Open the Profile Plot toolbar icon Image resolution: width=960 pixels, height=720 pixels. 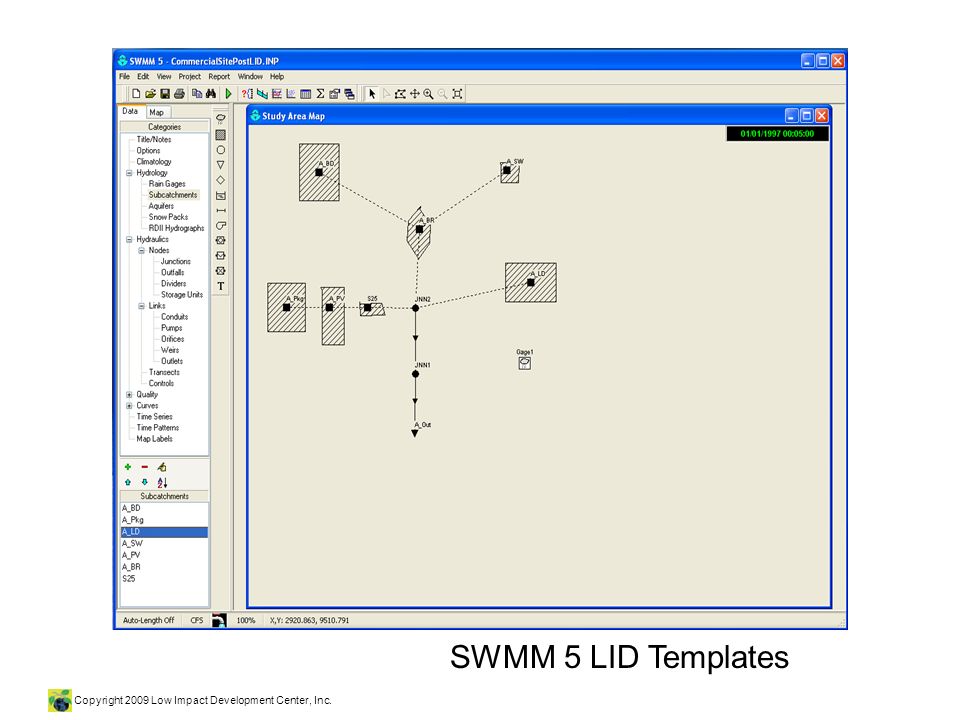(262, 94)
